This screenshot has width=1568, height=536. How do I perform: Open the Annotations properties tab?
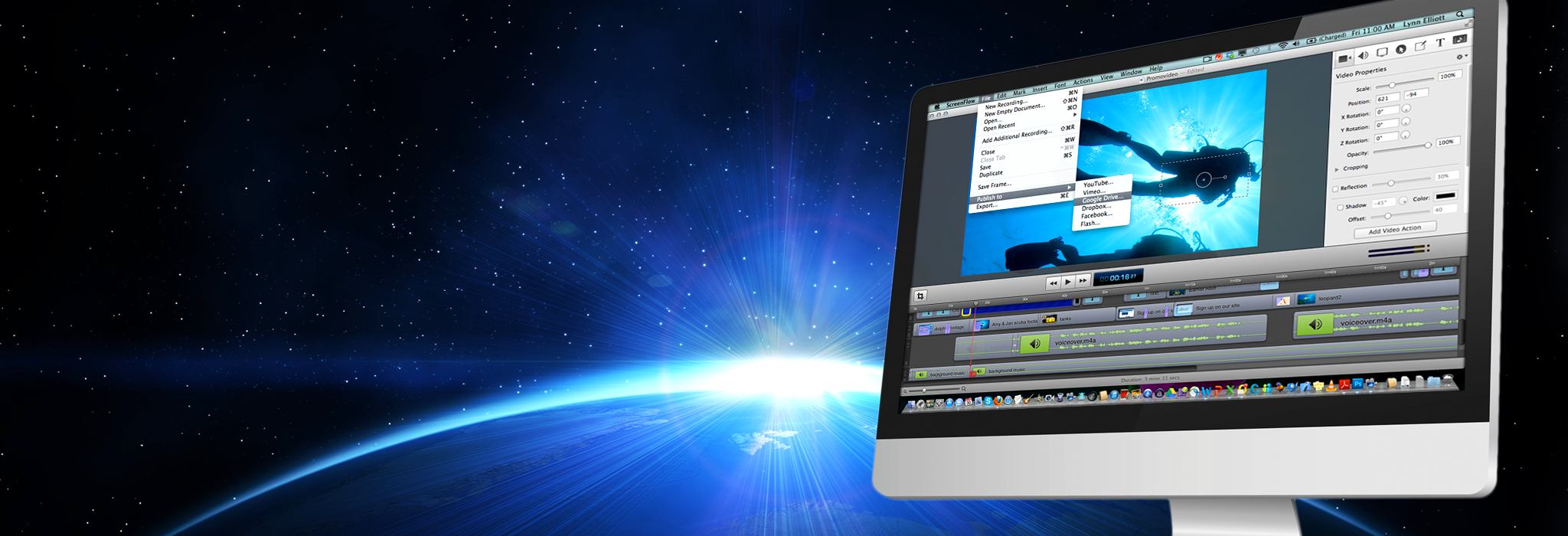1421,46
